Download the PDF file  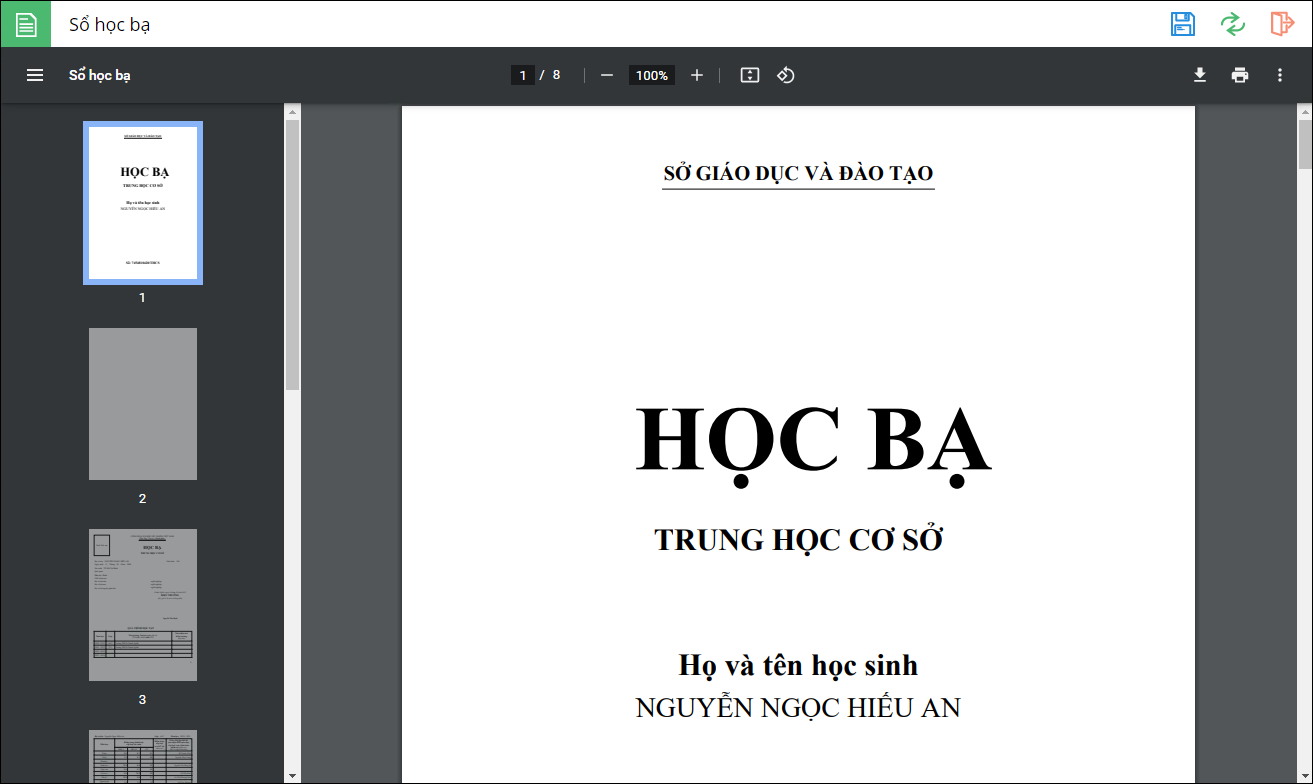click(1200, 75)
